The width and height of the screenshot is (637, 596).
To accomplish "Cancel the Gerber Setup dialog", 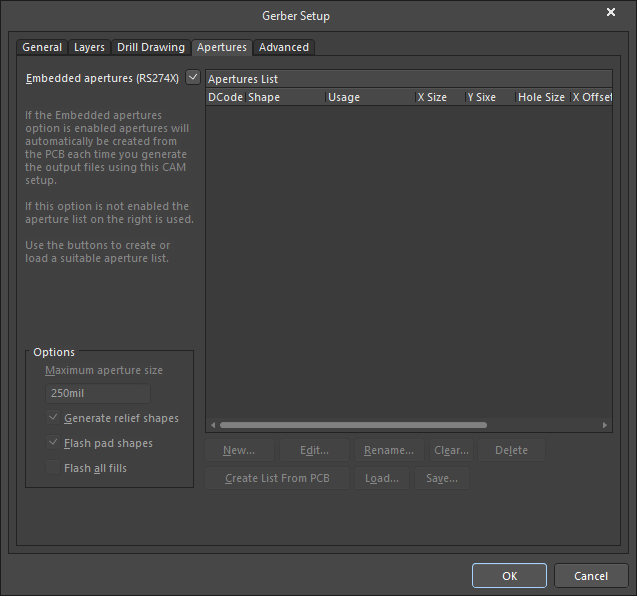I will pyautogui.click(x=591, y=576).
